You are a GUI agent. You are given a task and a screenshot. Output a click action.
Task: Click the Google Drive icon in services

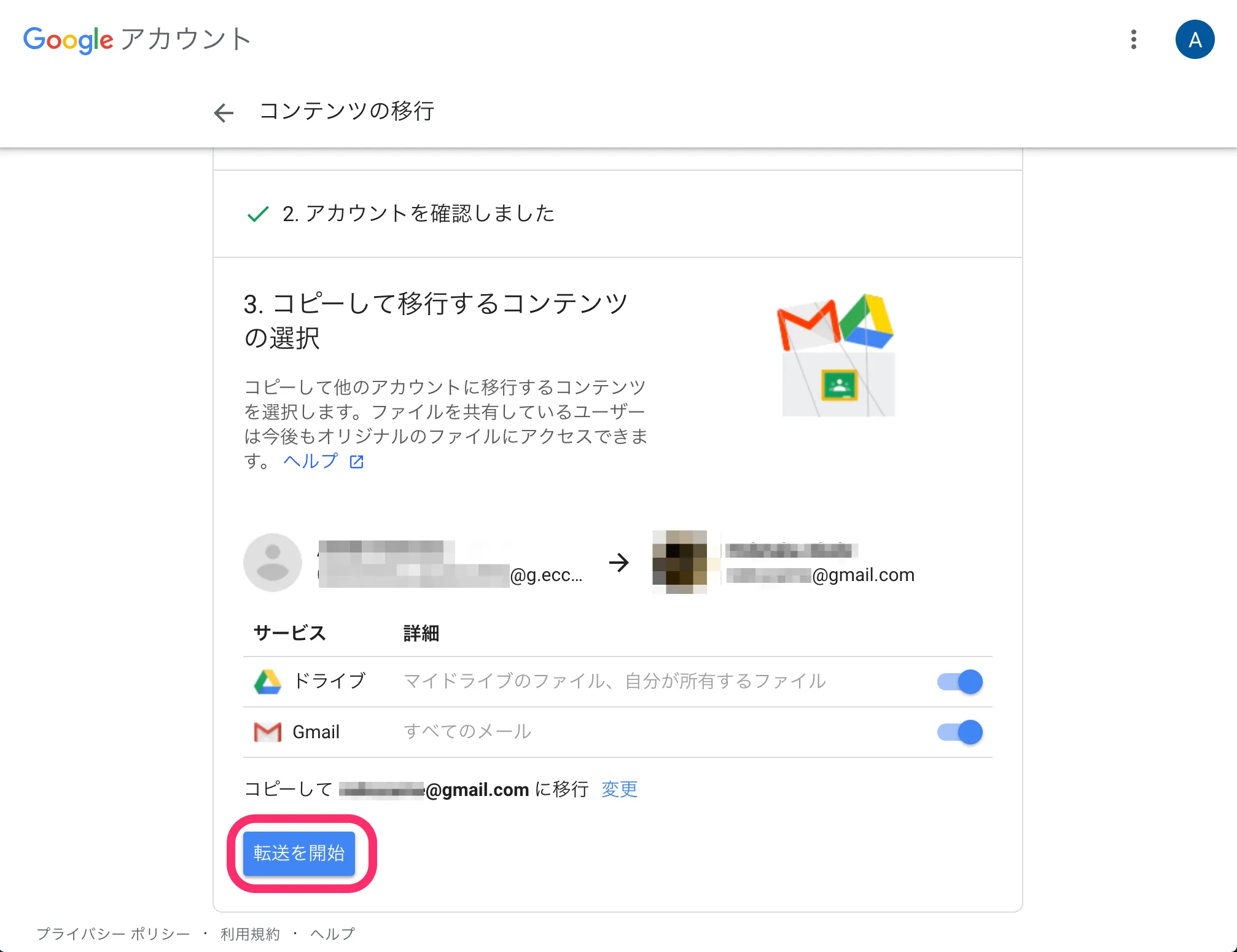[268, 682]
